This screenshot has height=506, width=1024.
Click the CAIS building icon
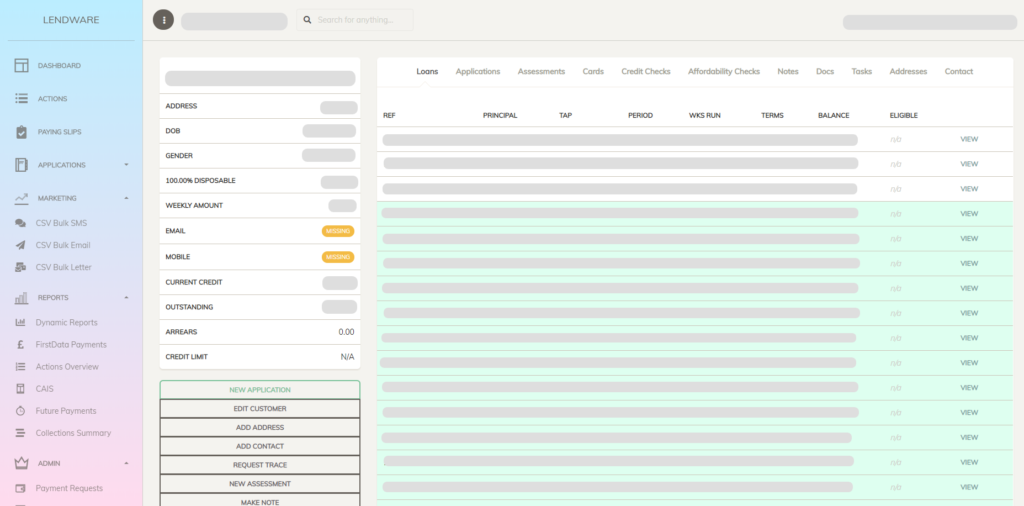[x=20, y=388]
